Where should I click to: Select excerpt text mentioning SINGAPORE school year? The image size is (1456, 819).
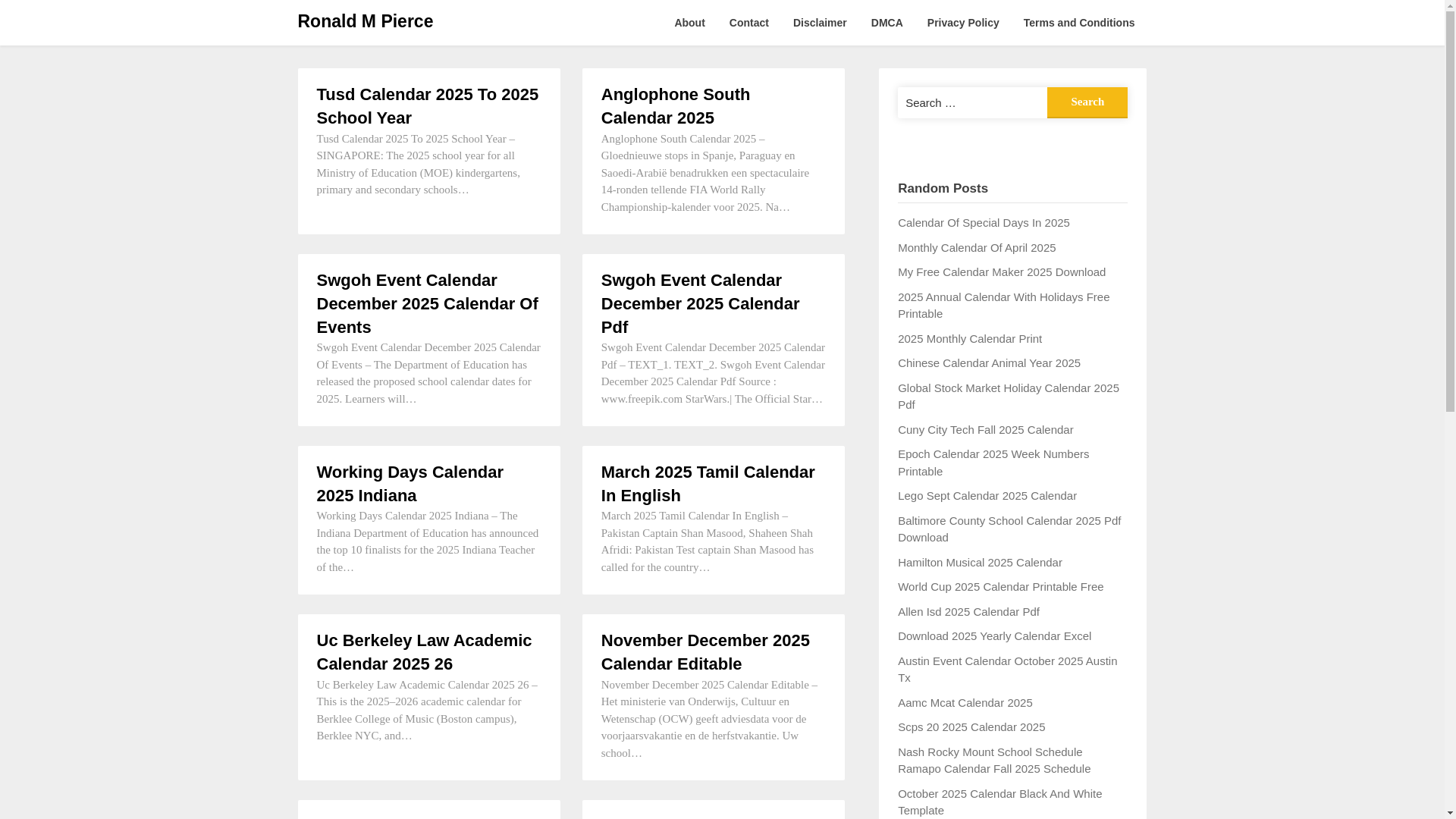pos(419,165)
